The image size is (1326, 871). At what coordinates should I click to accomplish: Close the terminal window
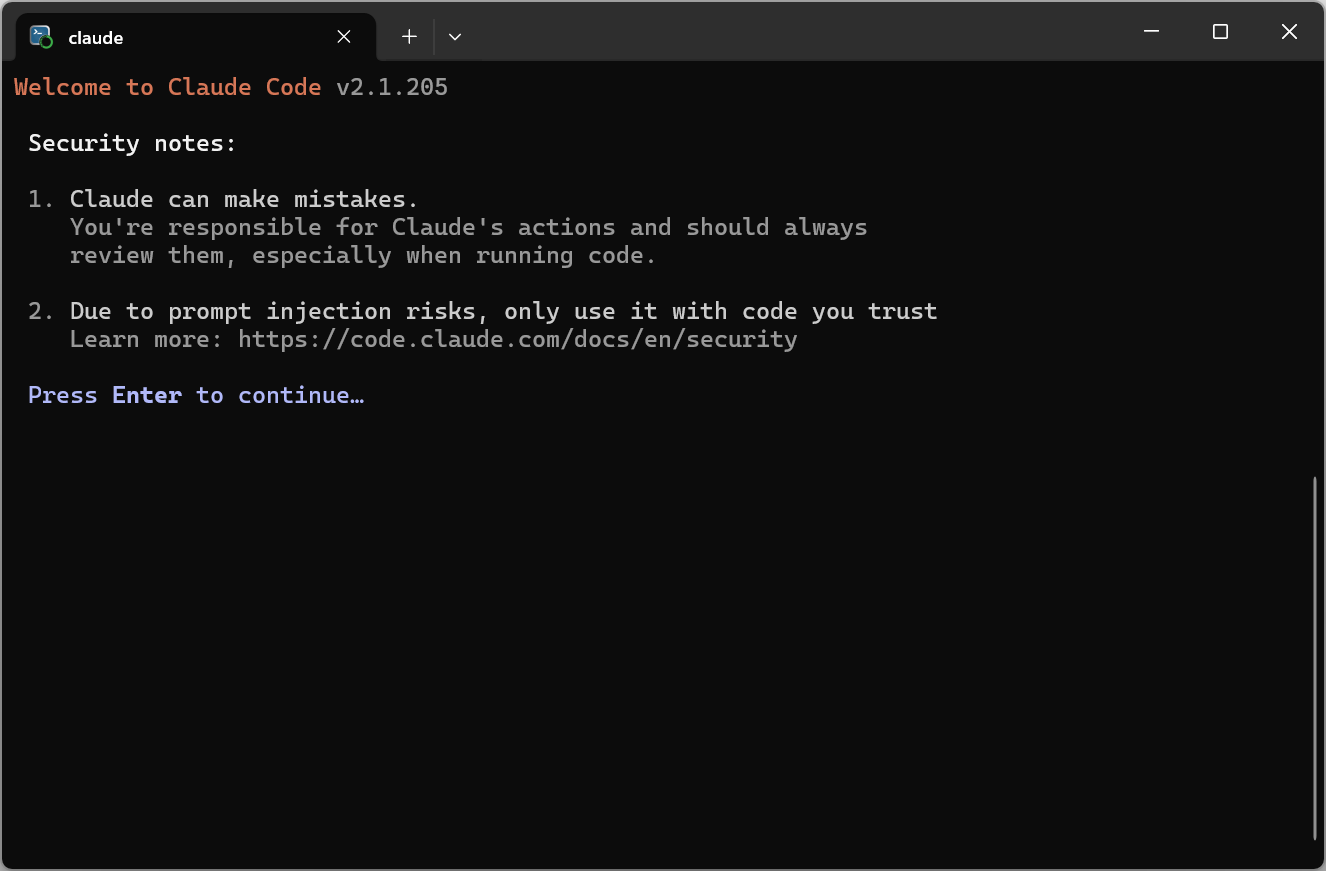(1289, 32)
